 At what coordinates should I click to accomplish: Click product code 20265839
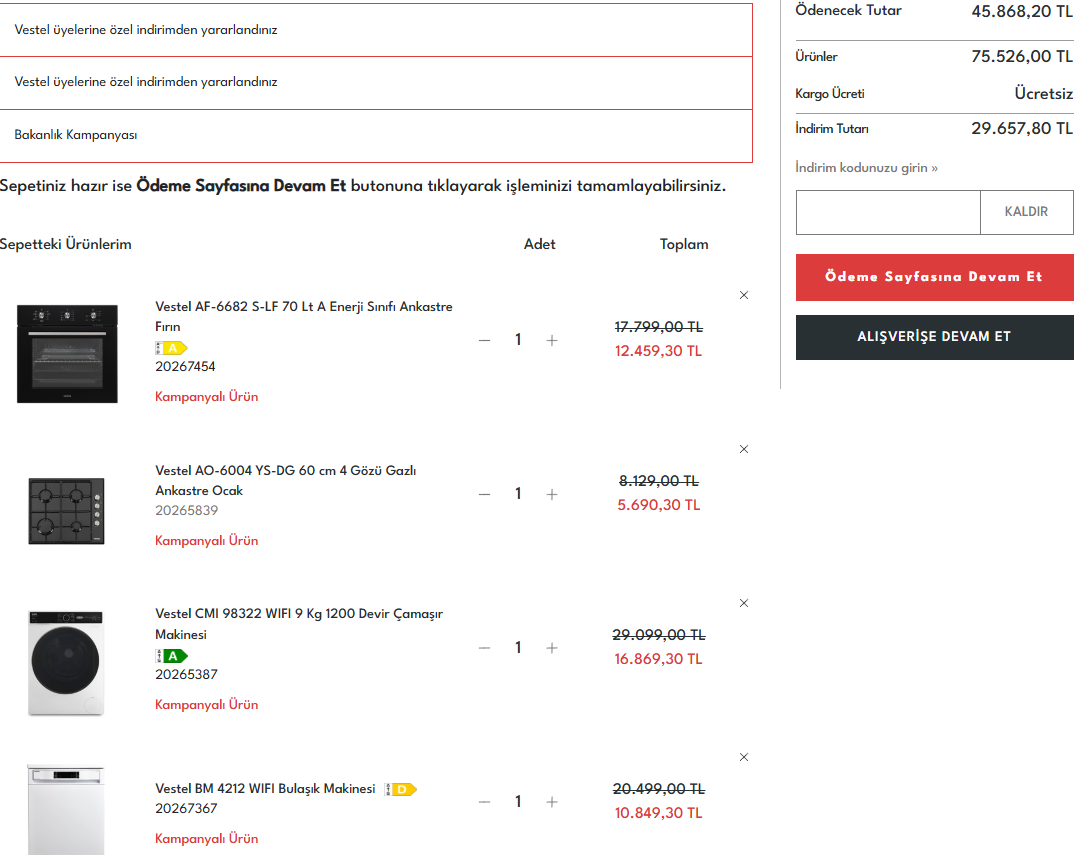tap(186, 511)
